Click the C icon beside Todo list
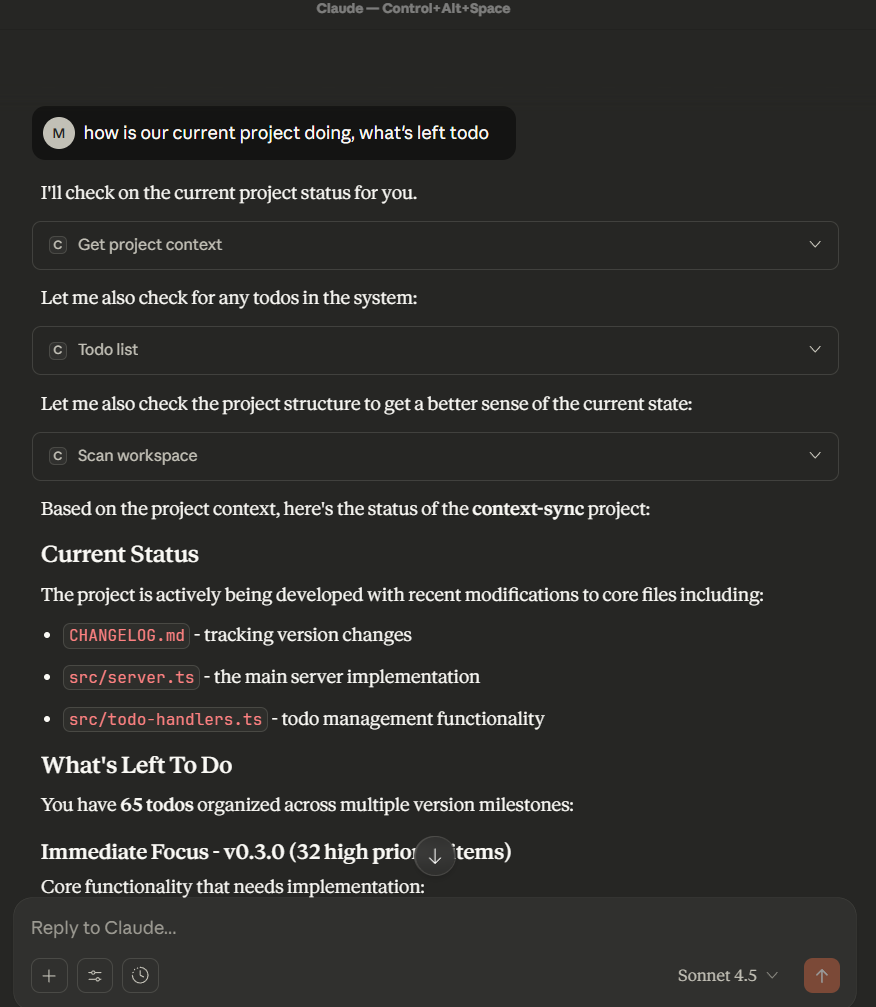Image resolution: width=876 pixels, height=1007 pixels. tap(58, 349)
